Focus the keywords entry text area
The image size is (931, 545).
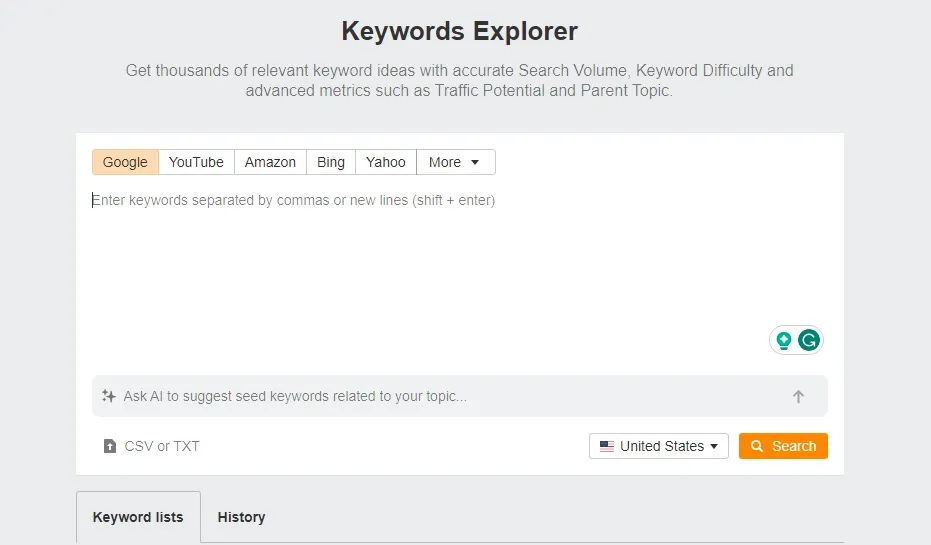click(x=460, y=273)
